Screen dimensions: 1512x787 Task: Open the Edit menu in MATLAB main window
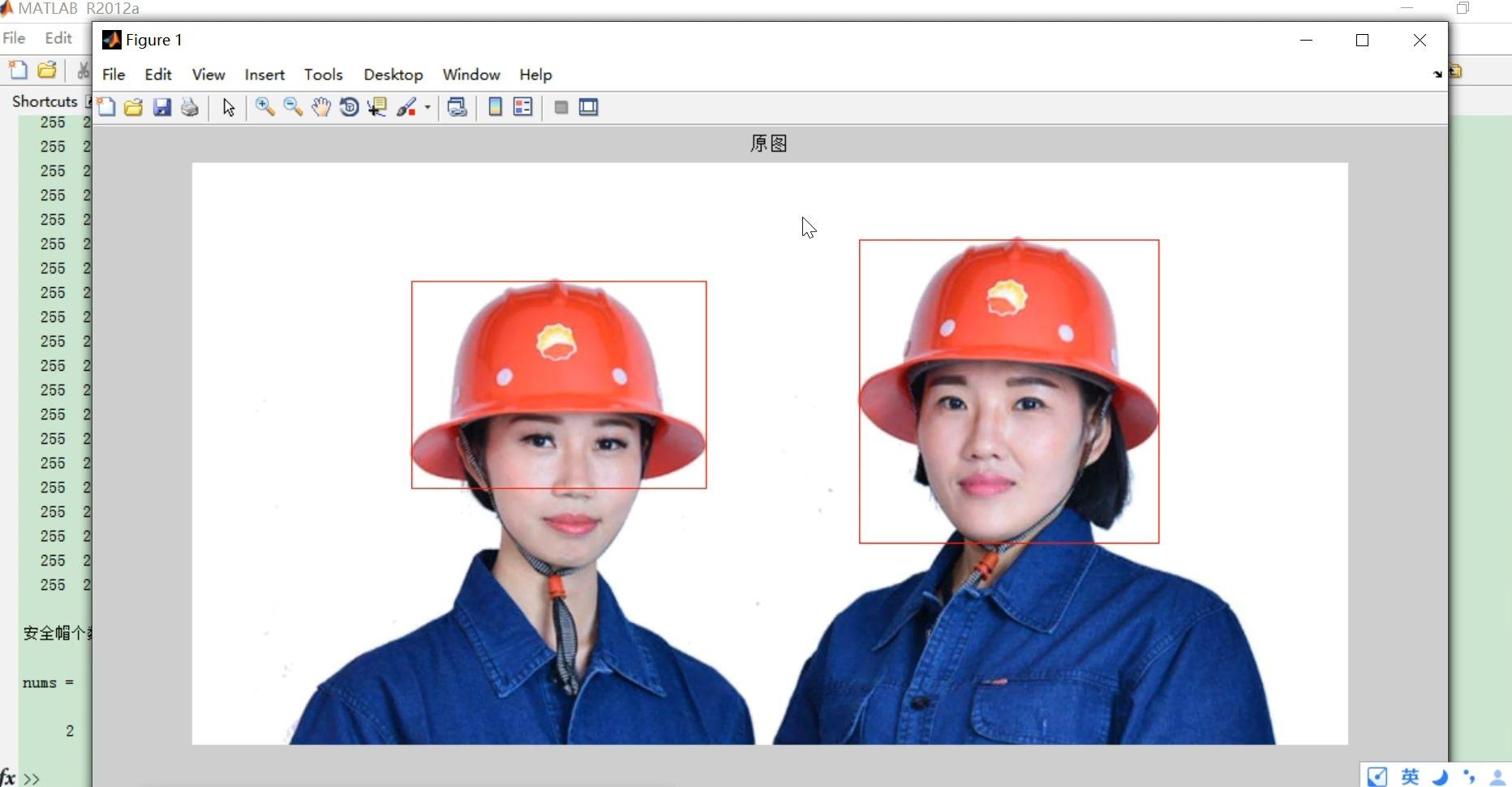[x=58, y=38]
